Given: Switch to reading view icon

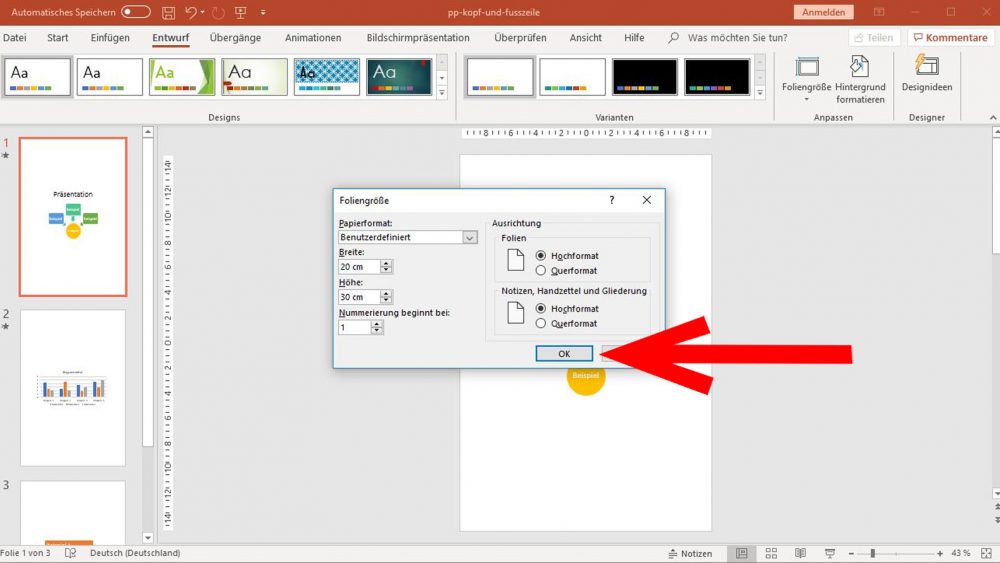Looking at the screenshot, I should (800, 553).
